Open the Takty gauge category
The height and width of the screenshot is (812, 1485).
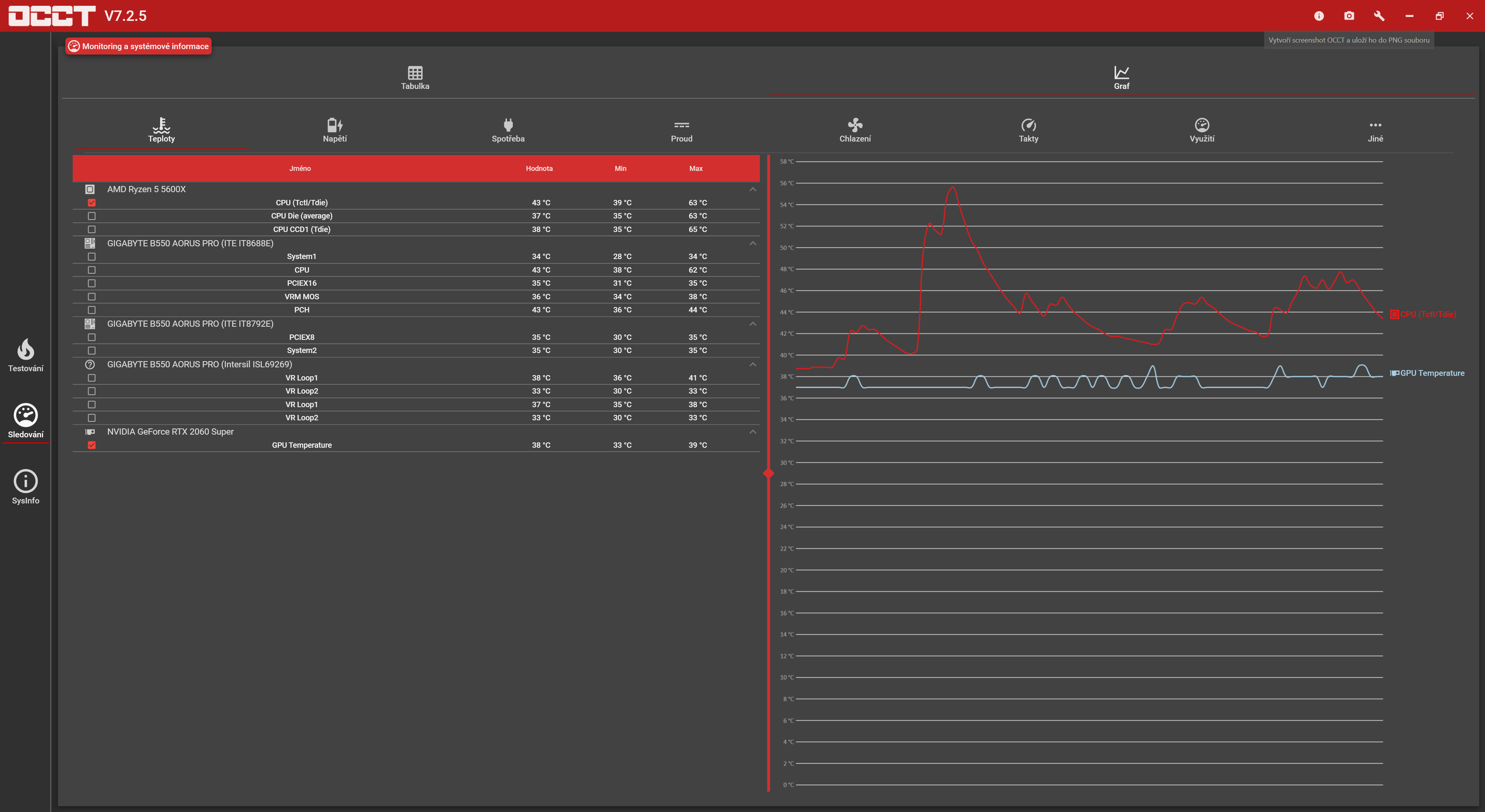point(1028,130)
